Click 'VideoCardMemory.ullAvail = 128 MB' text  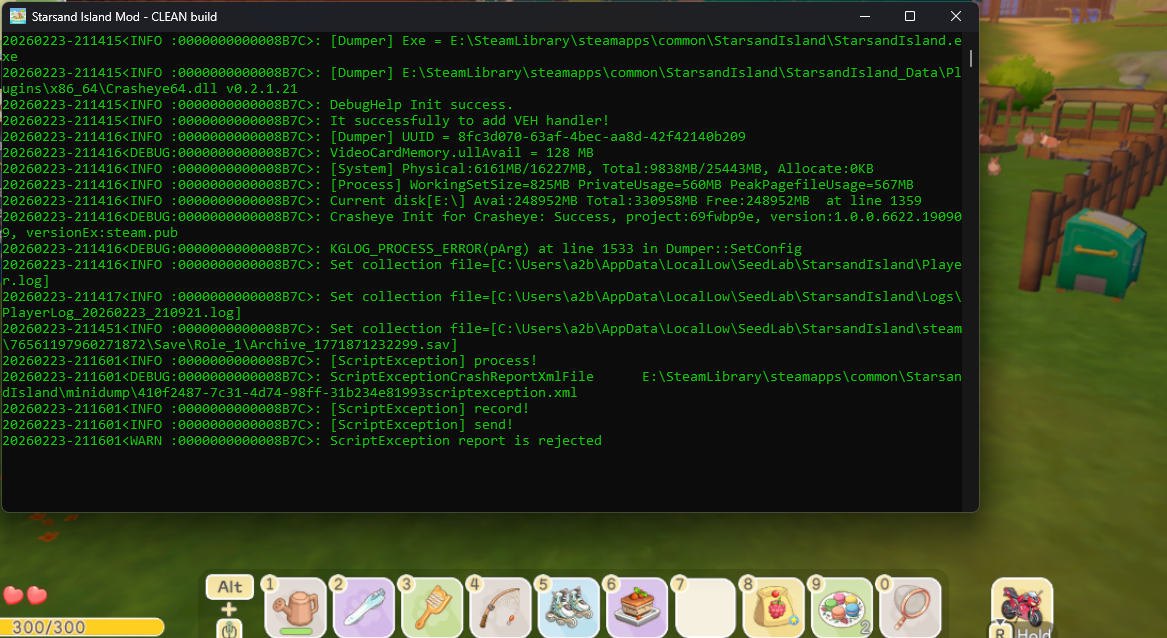click(461, 153)
